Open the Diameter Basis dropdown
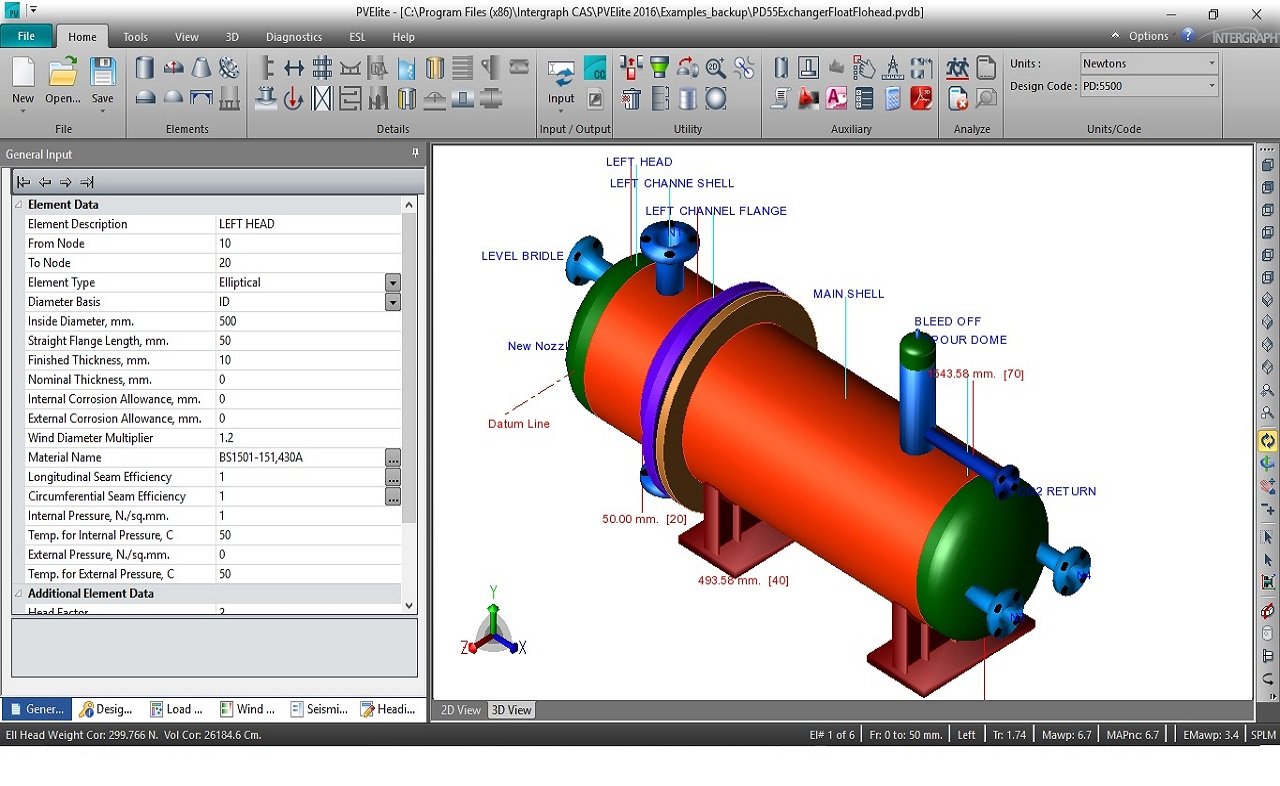This screenshot has width=1280, height=786. 392,302
